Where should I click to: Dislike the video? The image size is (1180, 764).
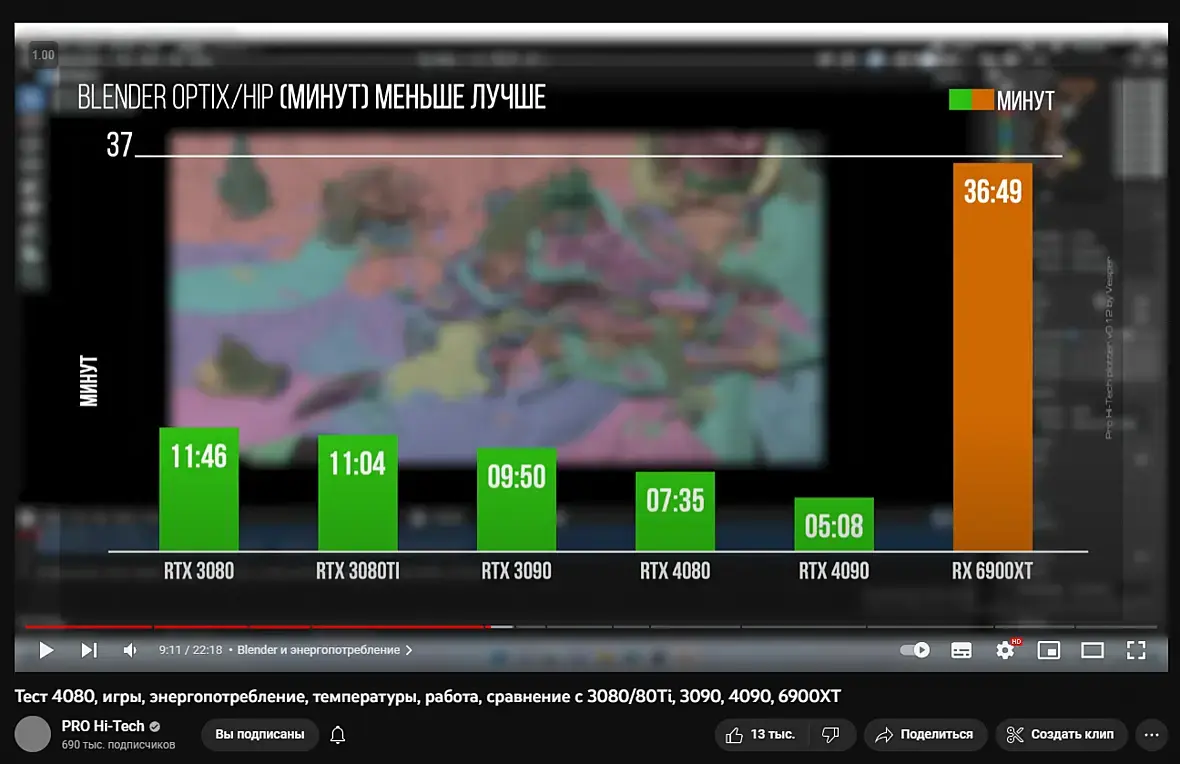[831, 735]
